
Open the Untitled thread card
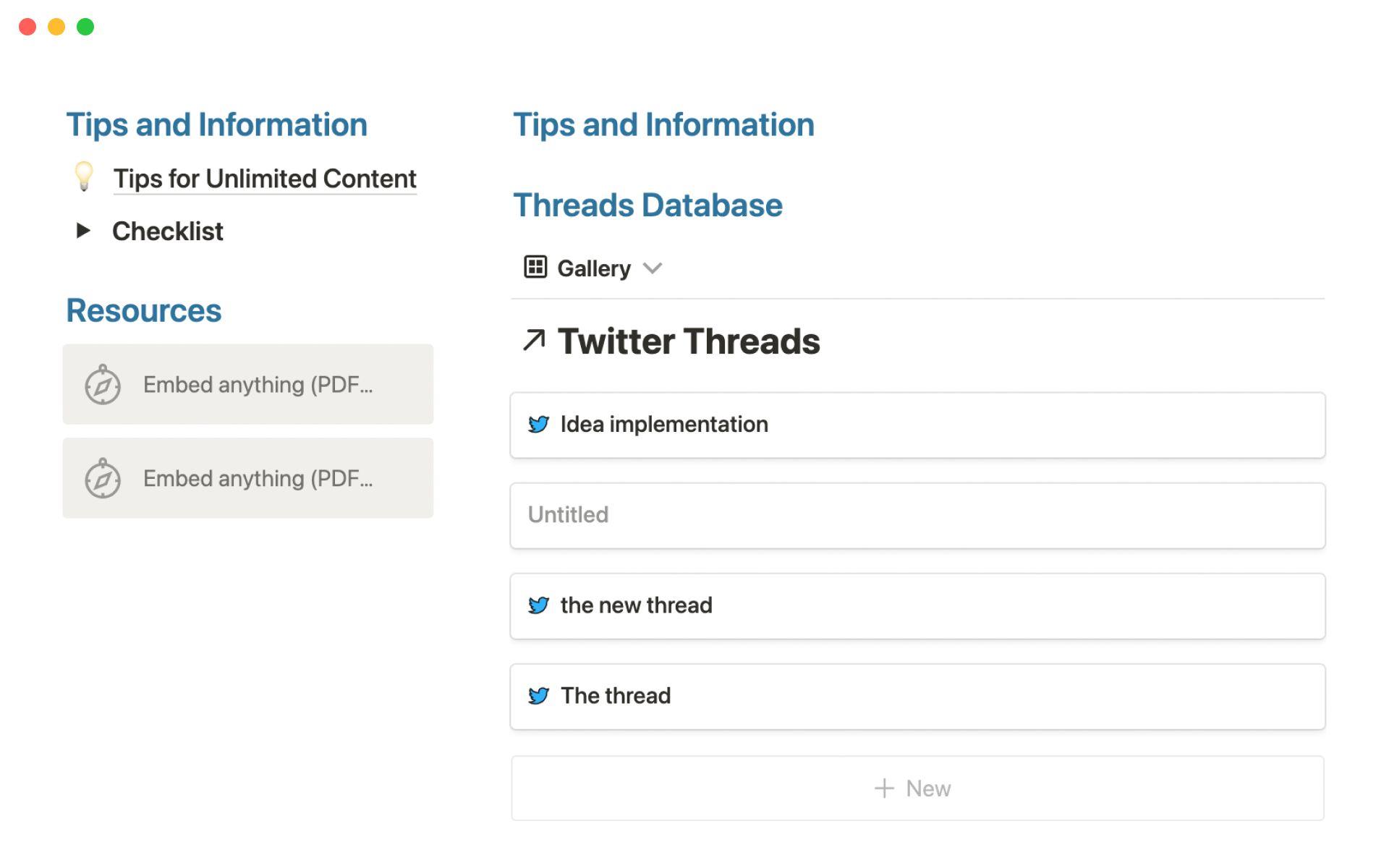(x=917, y=516)
